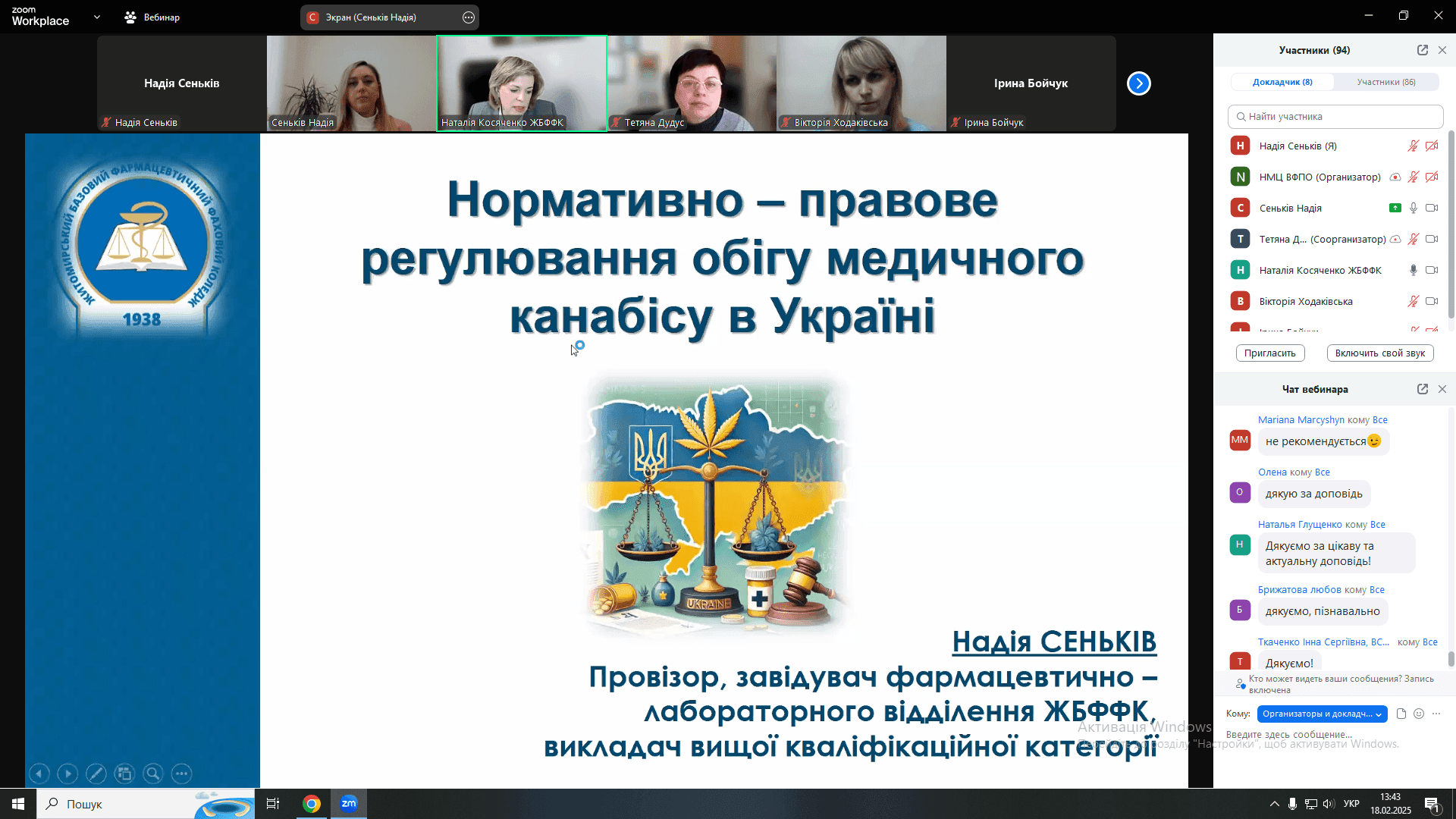1456x819 pixels.
Task: Select Сеньків Надія video thumbnail
Action: click(x=352, y=83)
